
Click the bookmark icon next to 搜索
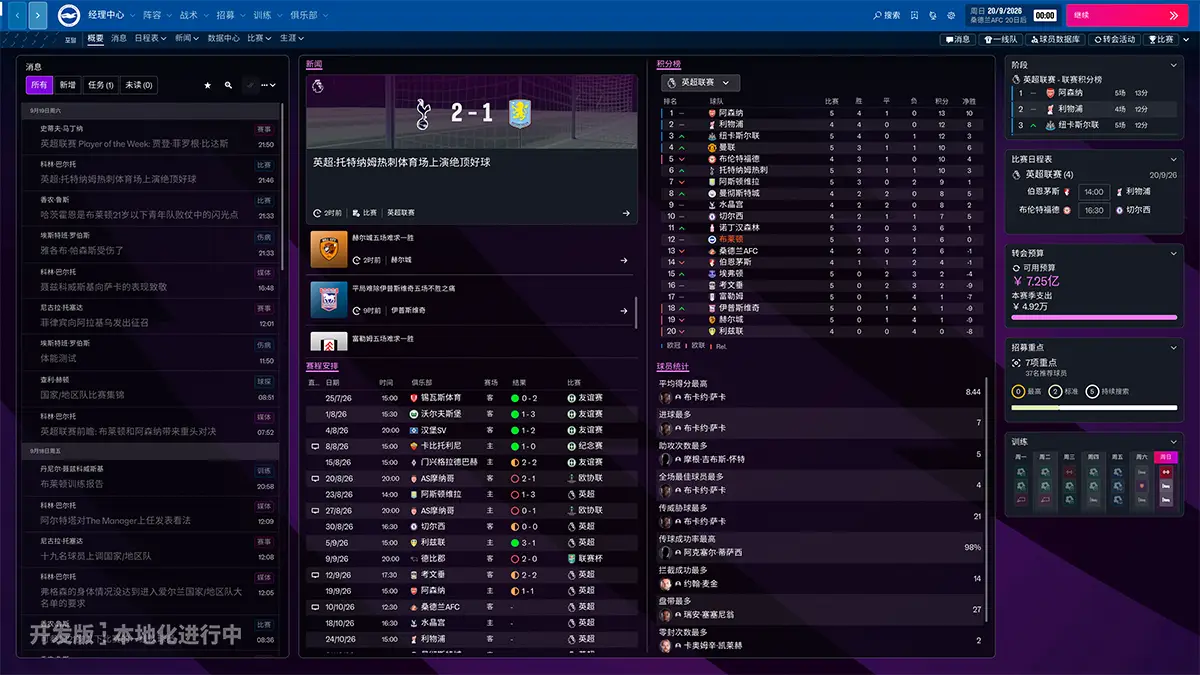(x=914, y=15)
